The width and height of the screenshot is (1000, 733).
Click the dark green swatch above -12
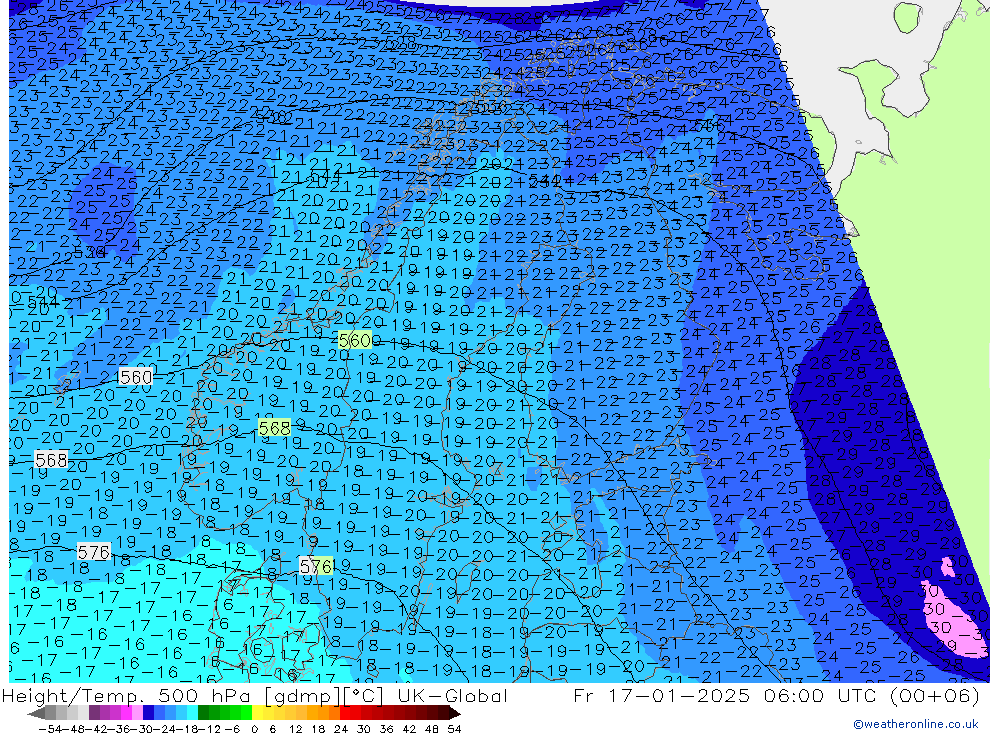(203, 713)
